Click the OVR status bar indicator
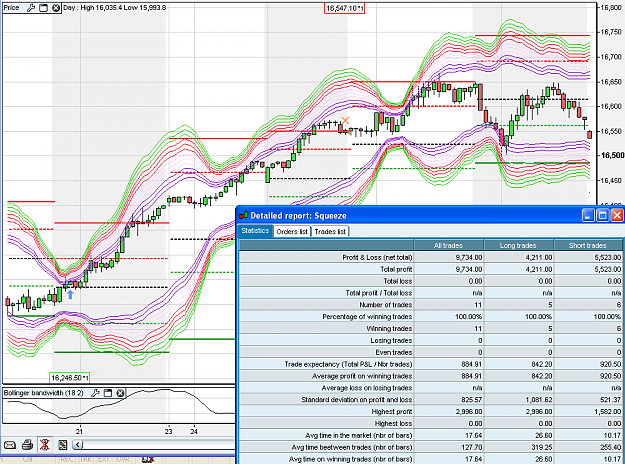This screenshot has height=464, width=625. coord(123,460)
